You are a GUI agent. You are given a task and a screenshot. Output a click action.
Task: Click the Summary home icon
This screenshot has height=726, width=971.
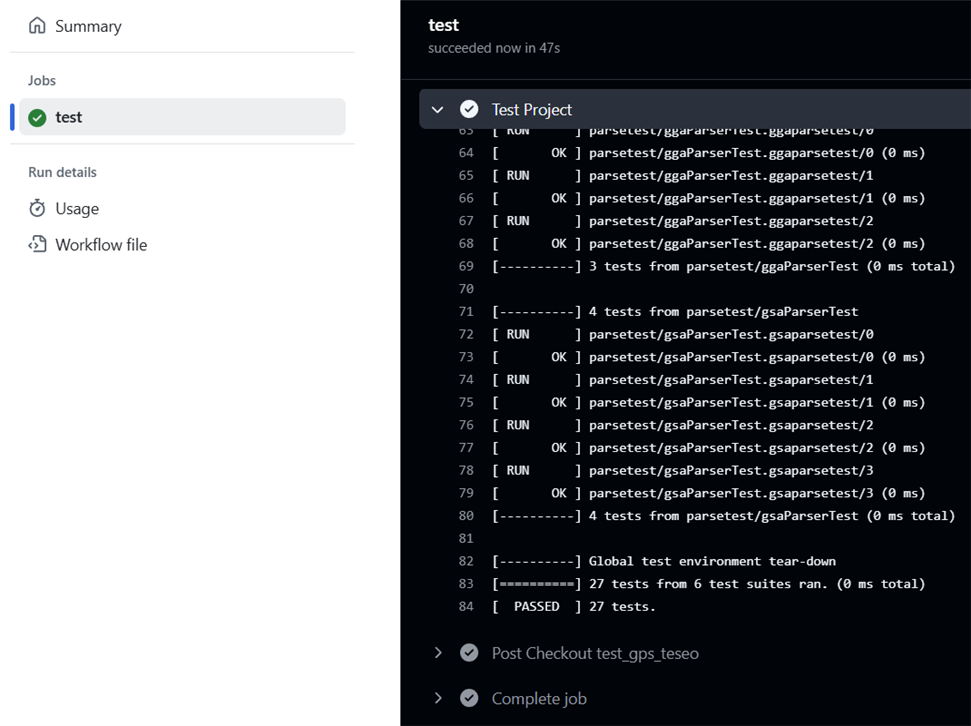pos(37,26)
